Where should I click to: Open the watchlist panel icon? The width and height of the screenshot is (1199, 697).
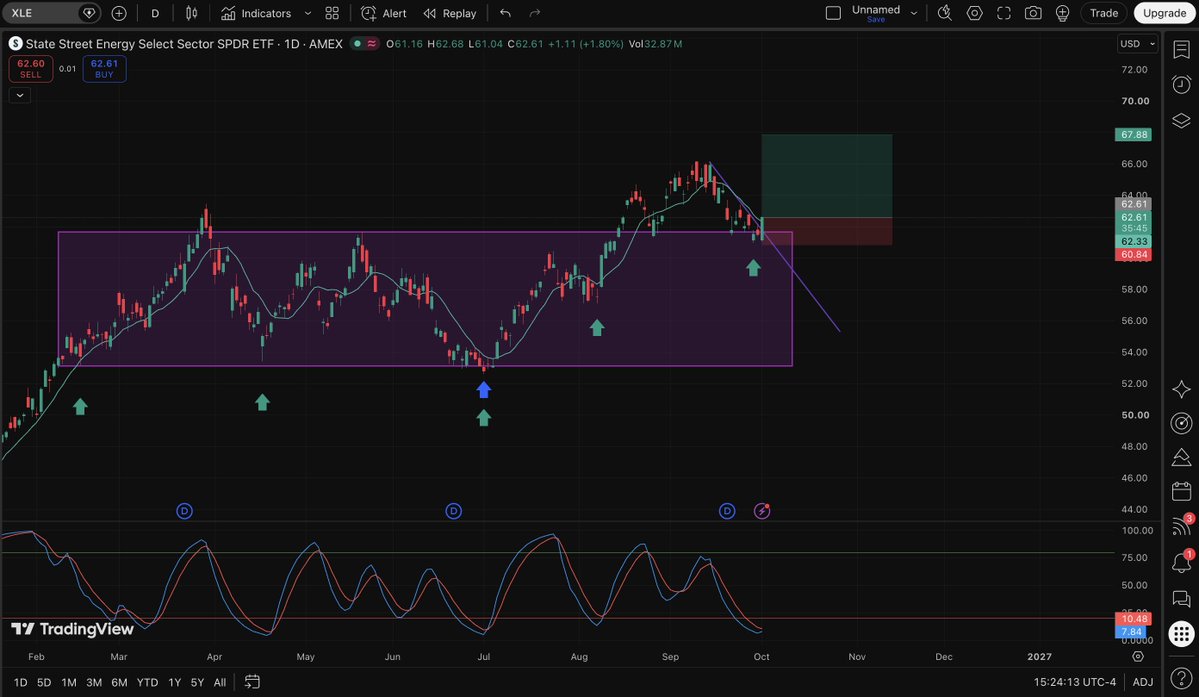pos(1181,50)
